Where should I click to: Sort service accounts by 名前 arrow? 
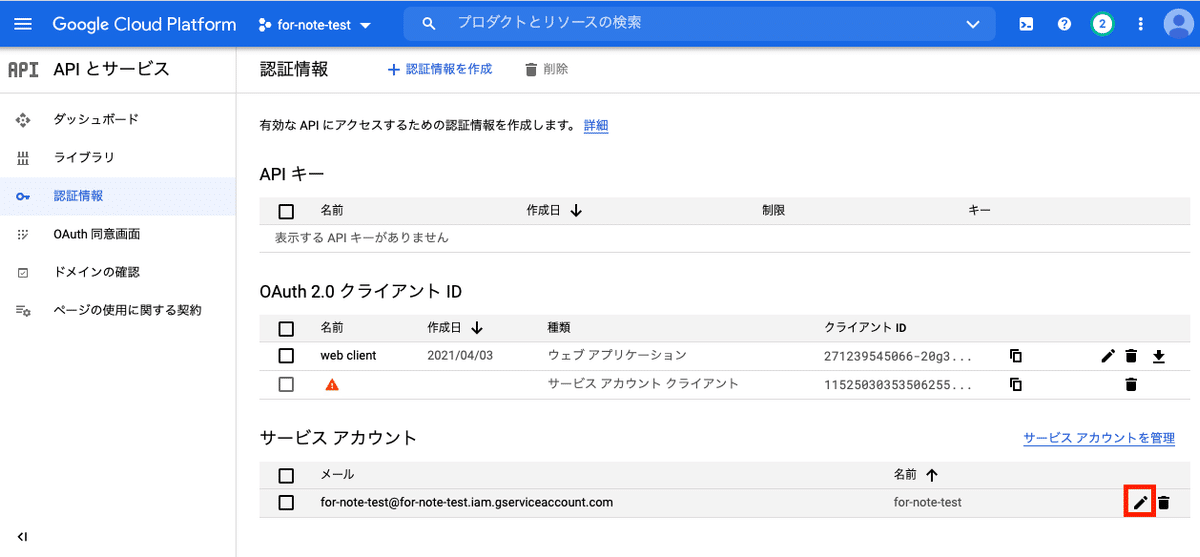[x=932, y=475]
